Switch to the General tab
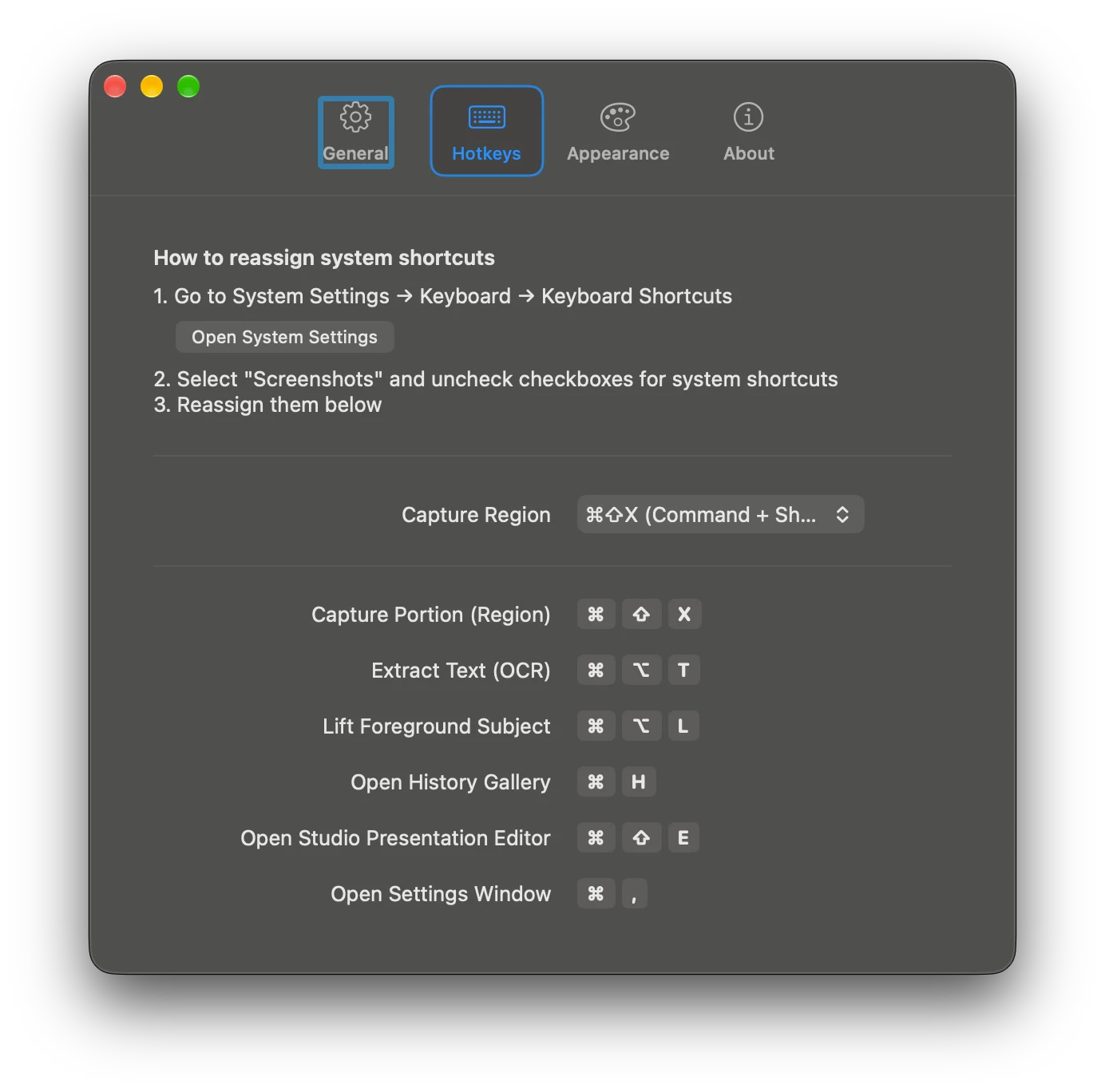Image resolution: width=1105 pixels, height=1092 pixels. 356,132
